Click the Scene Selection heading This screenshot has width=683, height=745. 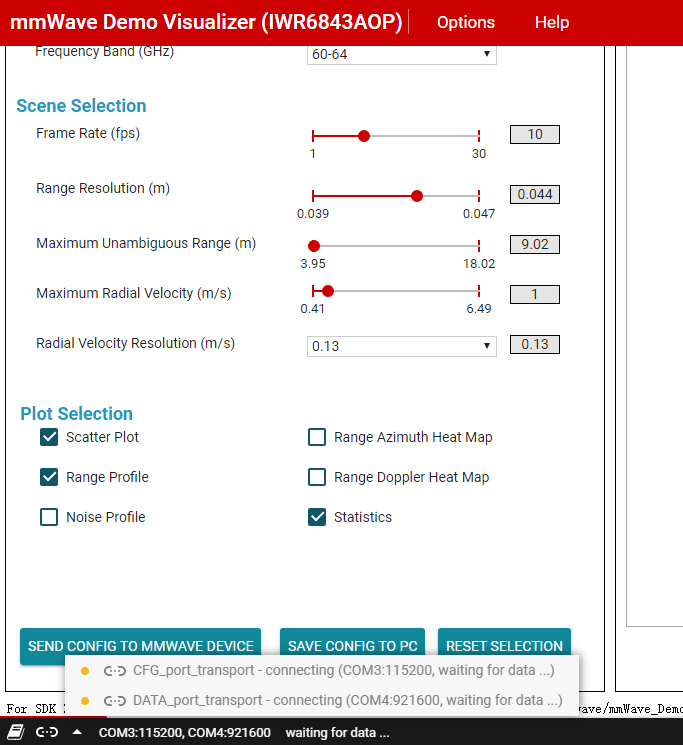(81, 105)
